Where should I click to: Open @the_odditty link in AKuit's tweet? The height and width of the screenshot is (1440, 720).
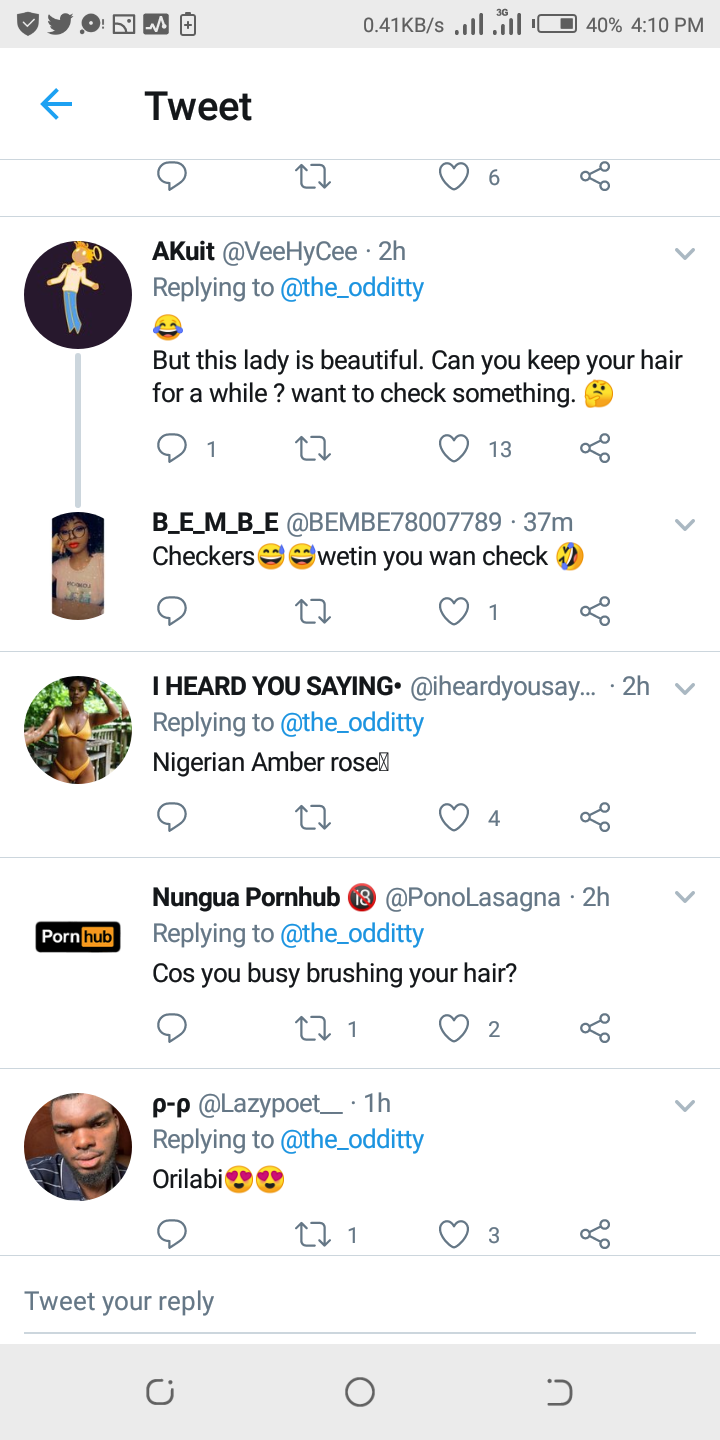352,288
